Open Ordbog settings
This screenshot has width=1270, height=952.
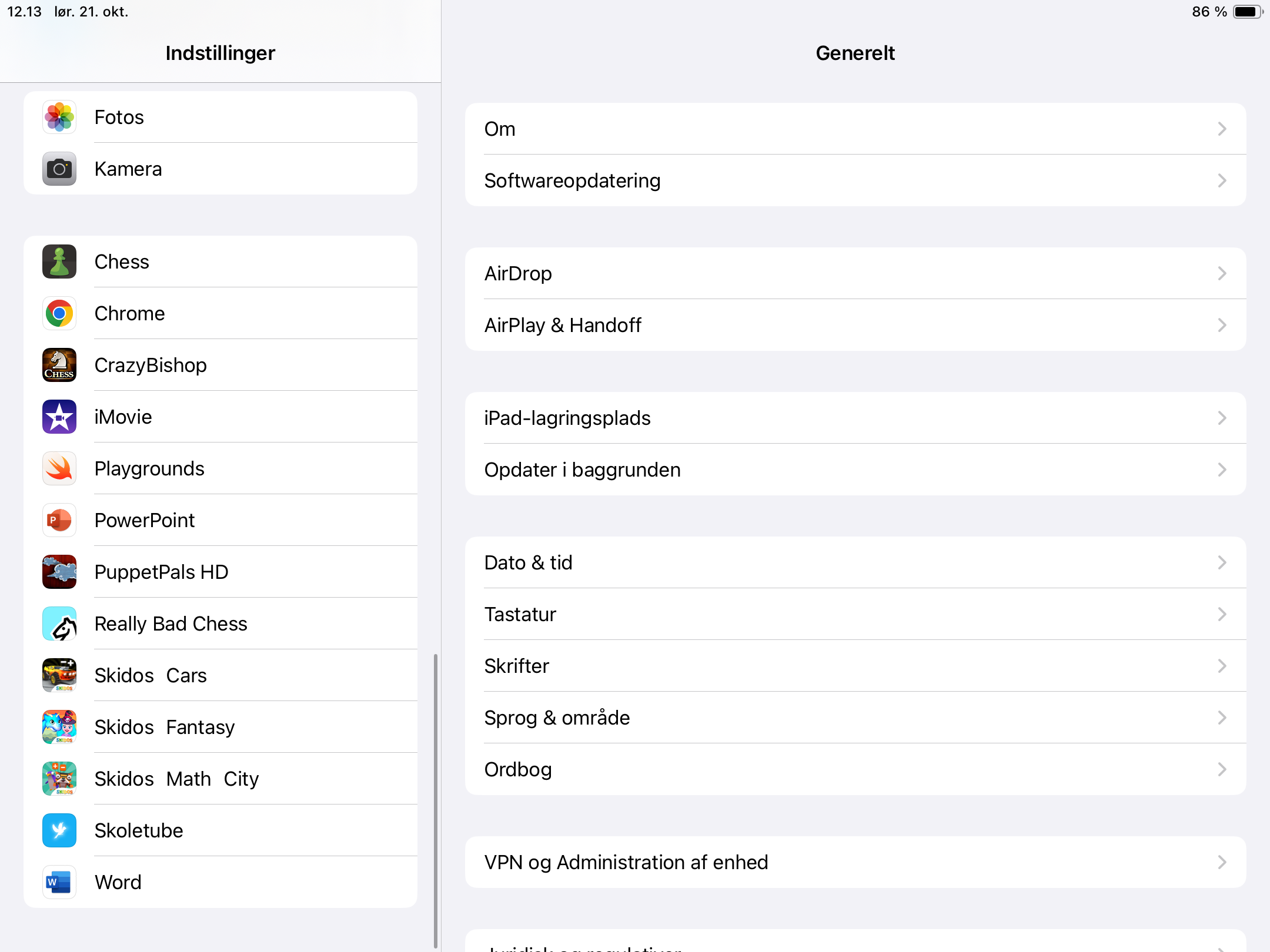click(x=855, y=769)
